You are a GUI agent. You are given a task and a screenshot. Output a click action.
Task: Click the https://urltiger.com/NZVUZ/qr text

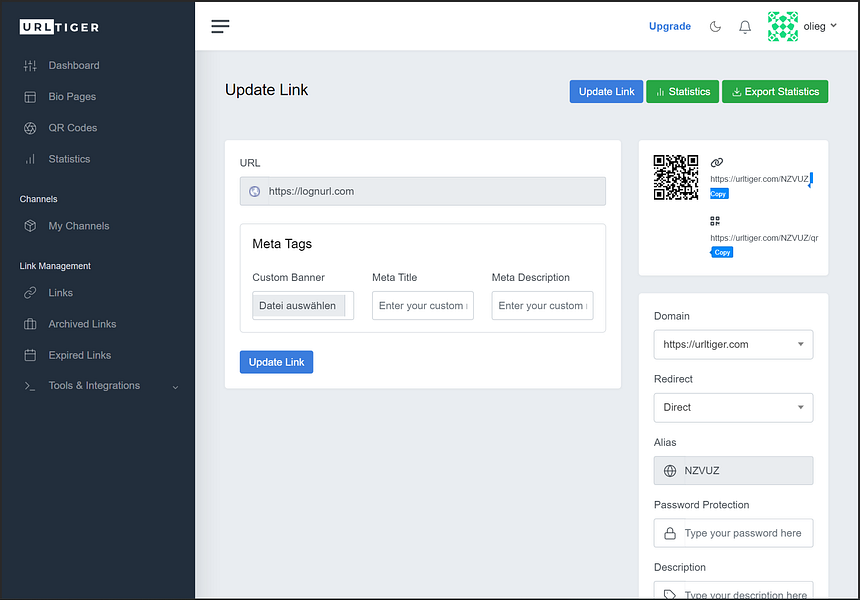[x=764, y=238]
